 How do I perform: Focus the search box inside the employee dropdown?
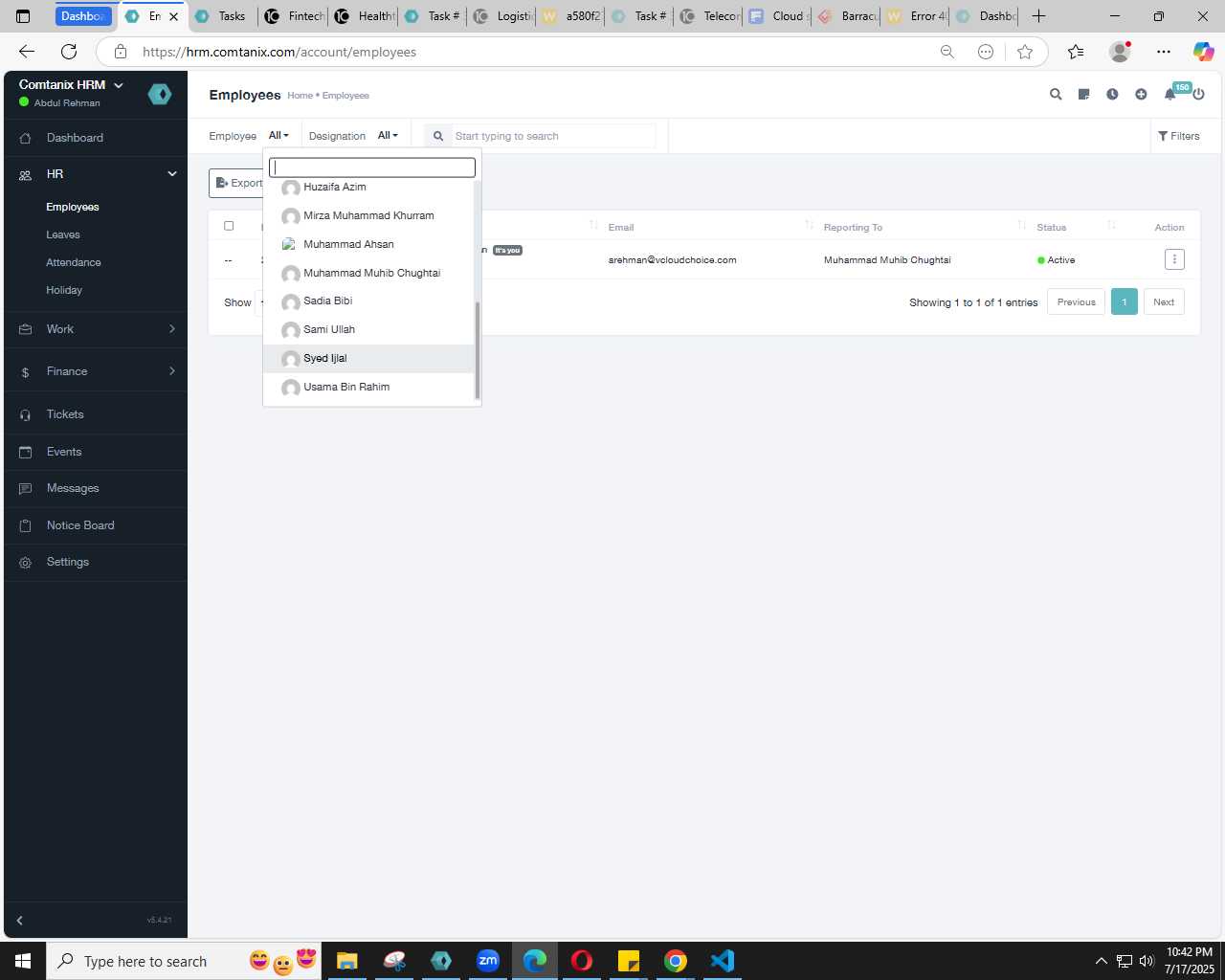click(372, 167)
